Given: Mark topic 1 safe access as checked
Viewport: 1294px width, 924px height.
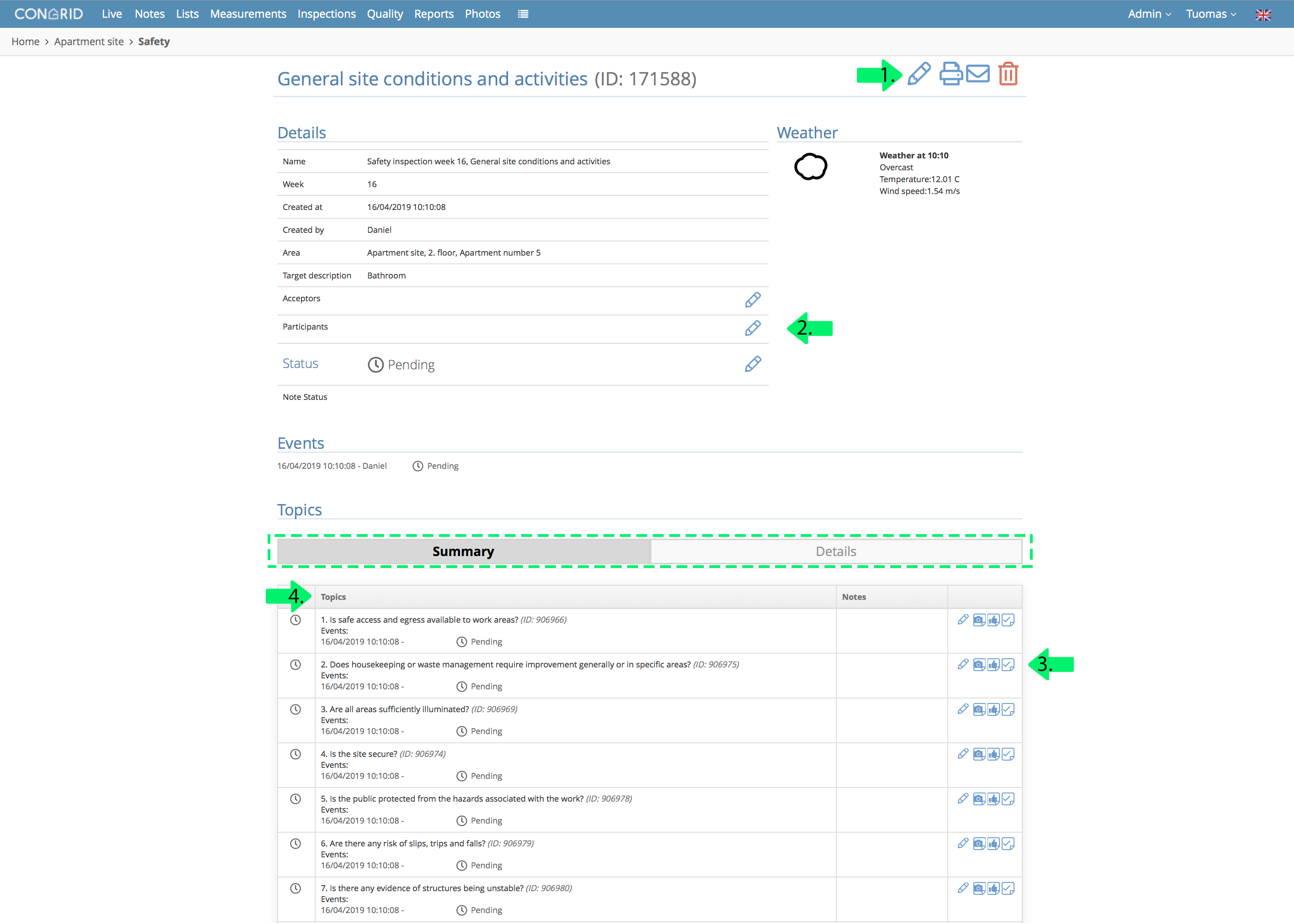Looking at the screenshot, I should [1008, 620].
